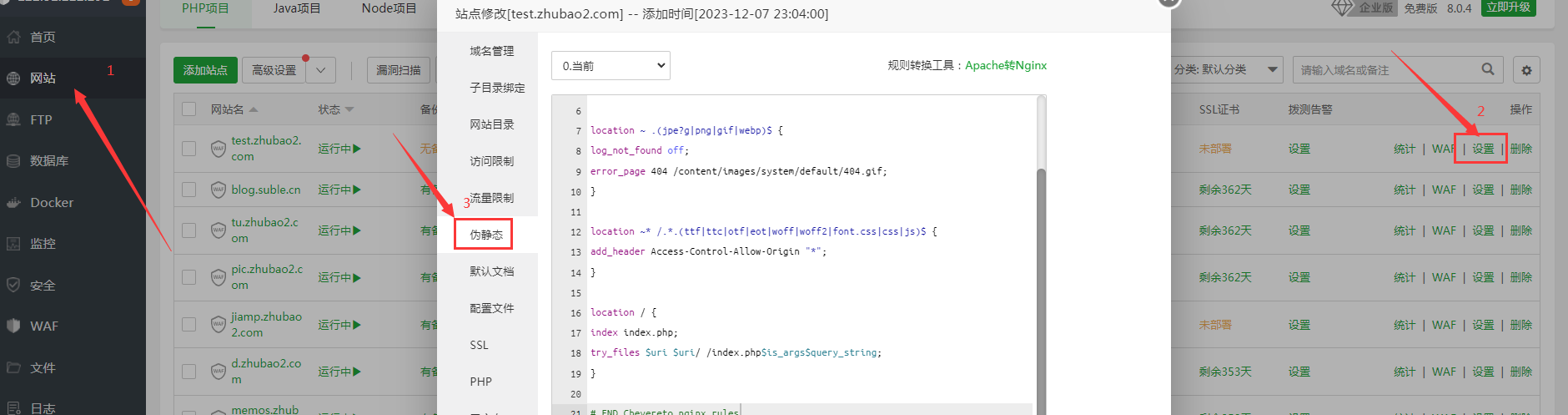Click the 高级设置 button
Image resolution: width=1568 pixels, height=415 pixels.
pos(274,70)
